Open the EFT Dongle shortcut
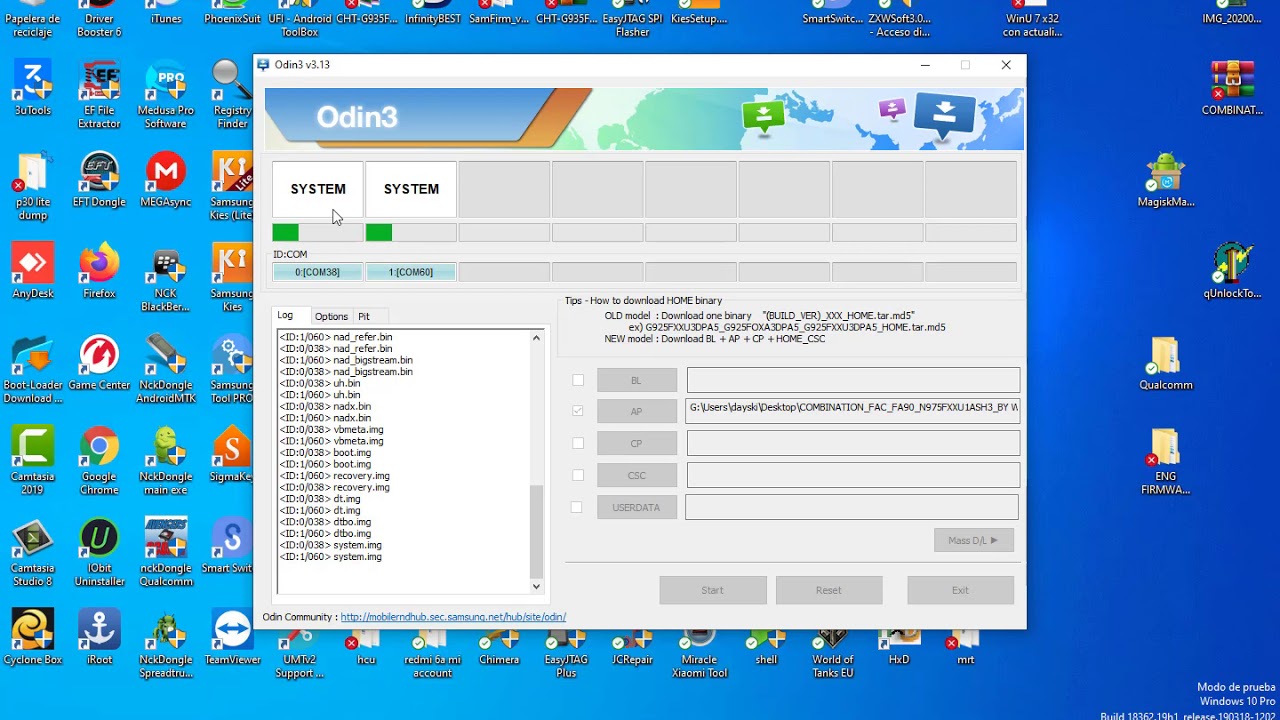Viewport: 1280px width, 720px height. point(99,180)
